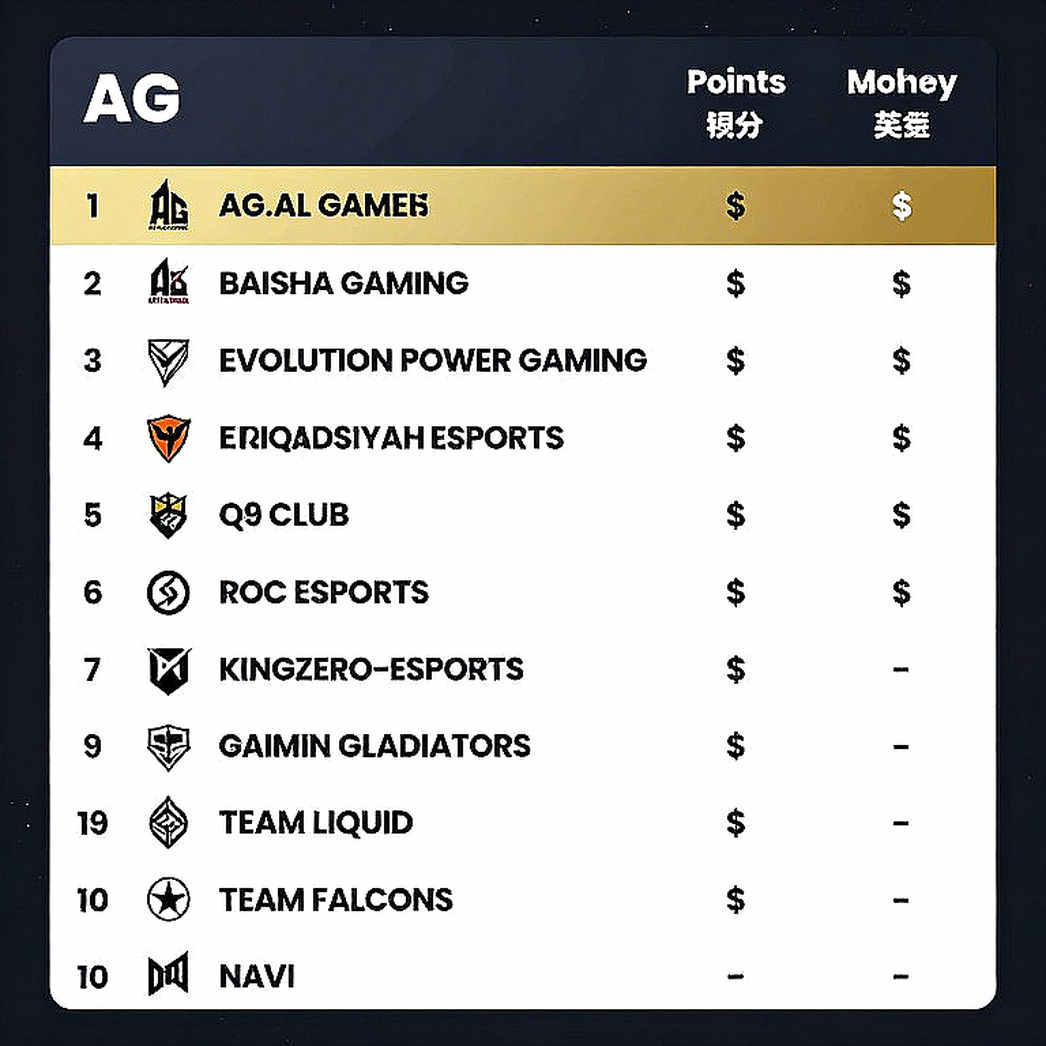Click the KingZero-Esports logo
The width and height of the screenshot is (1046, 1046).
169,670
